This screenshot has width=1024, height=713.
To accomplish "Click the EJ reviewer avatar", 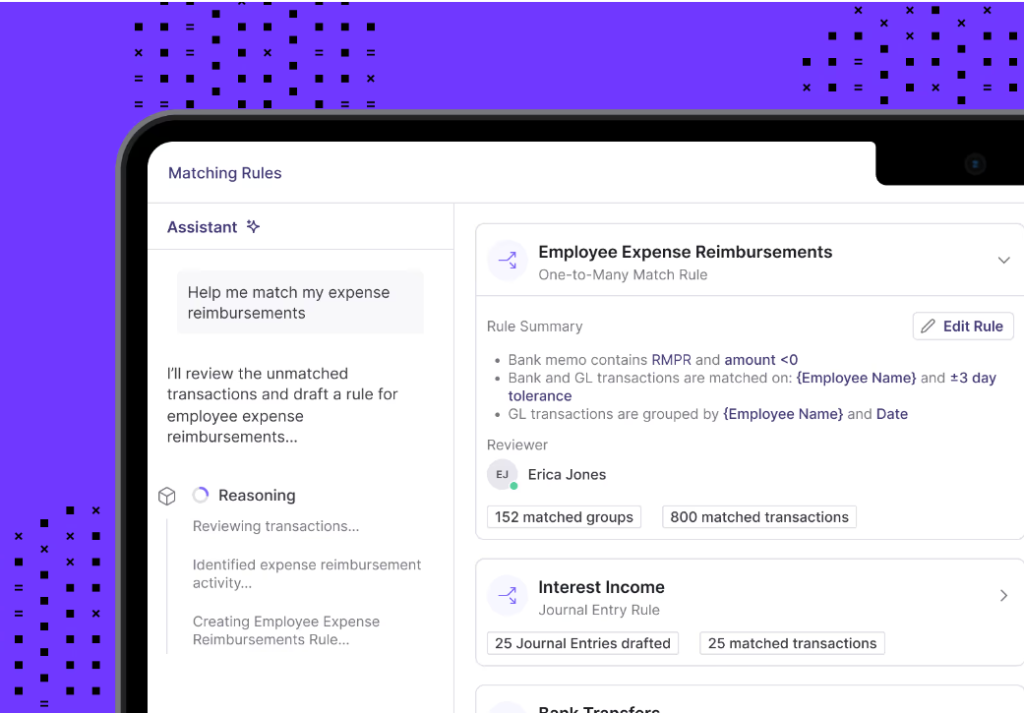I will (x=502, y=474).
